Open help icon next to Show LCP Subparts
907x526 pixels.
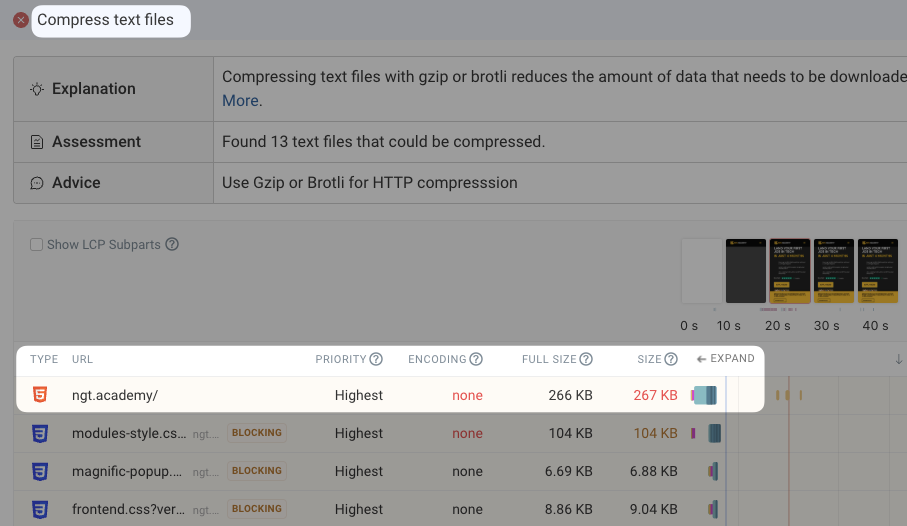(x=172, y=244)
